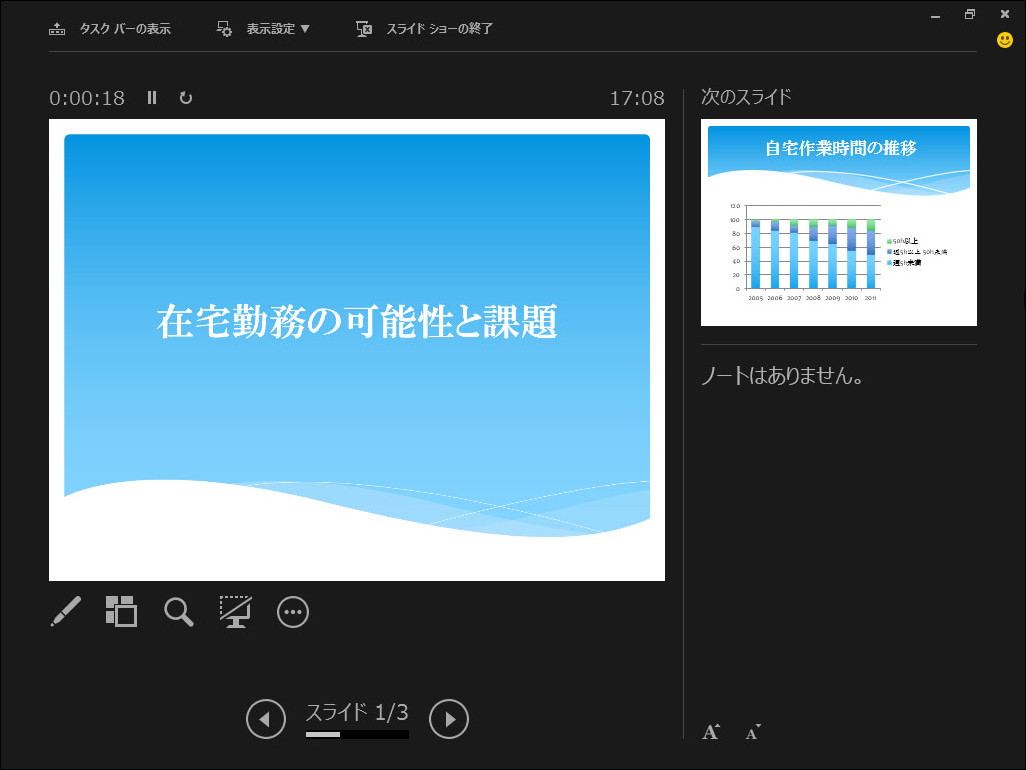Click the slide progress bar
The image size is (1026, 770).
pos(357,734)
